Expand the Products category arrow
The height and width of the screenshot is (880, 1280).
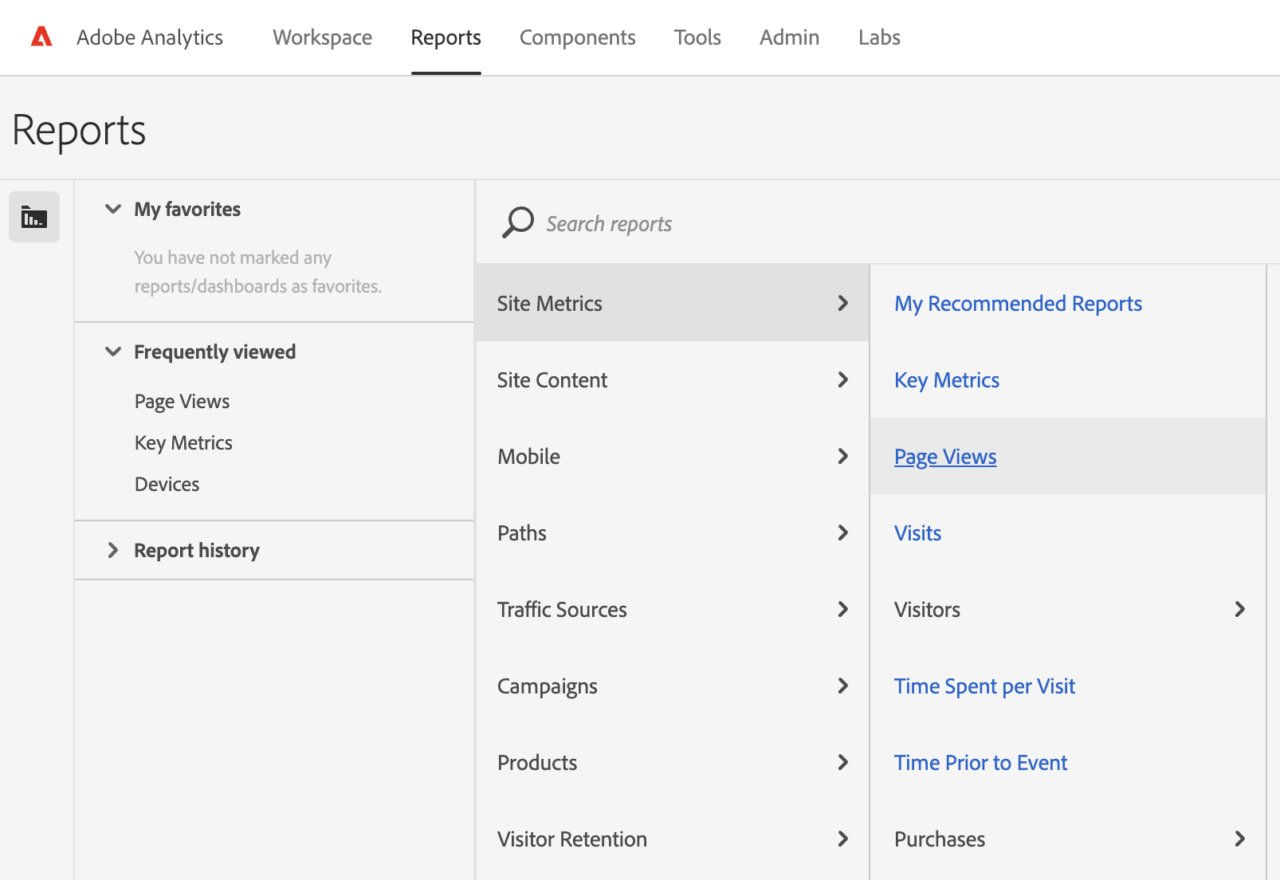(x=843, y=762)
